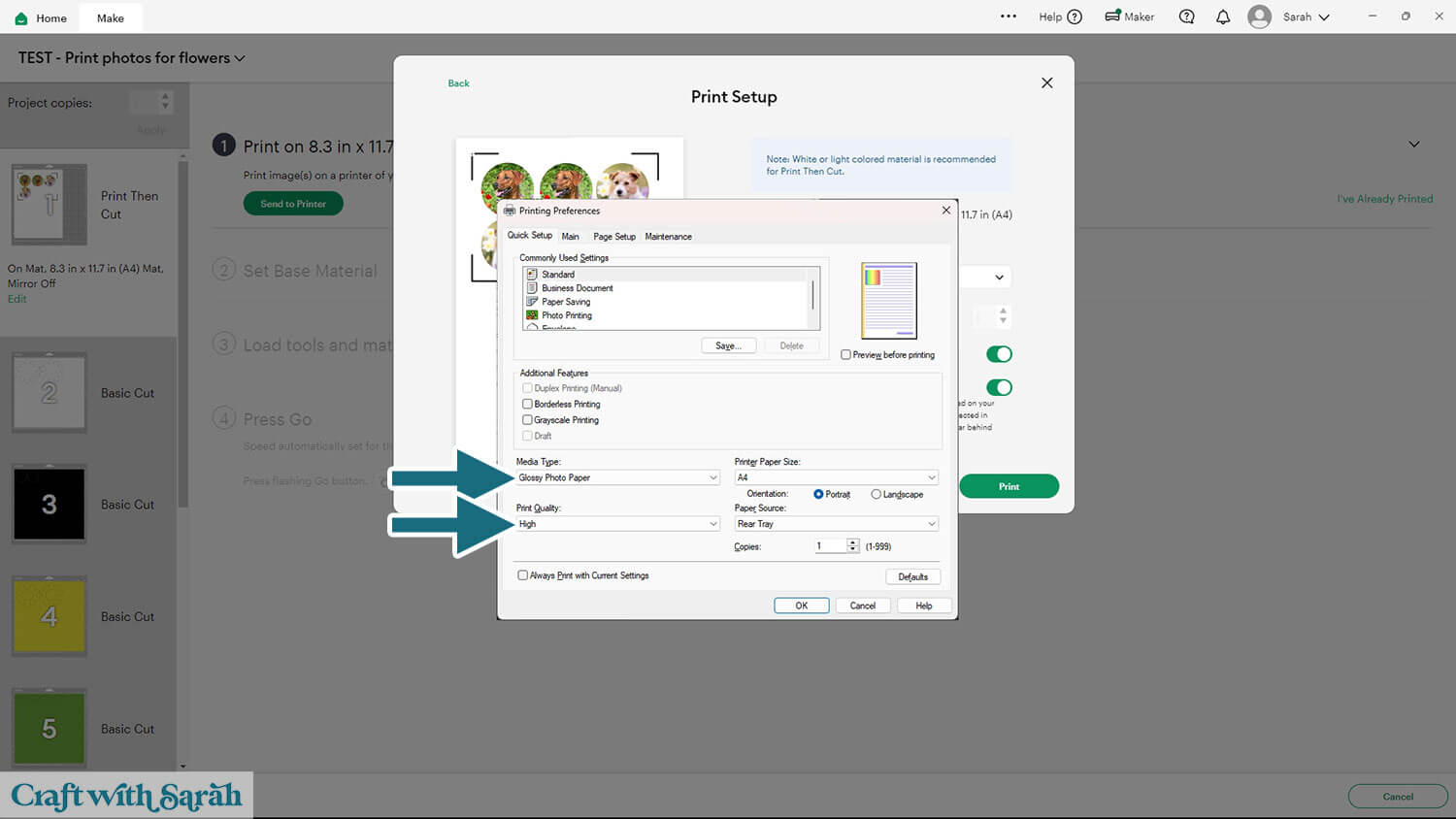The image size is (1456, 819).
Task: Select the black mat 3 thumbnail
Action: click(x=50, y=504)
